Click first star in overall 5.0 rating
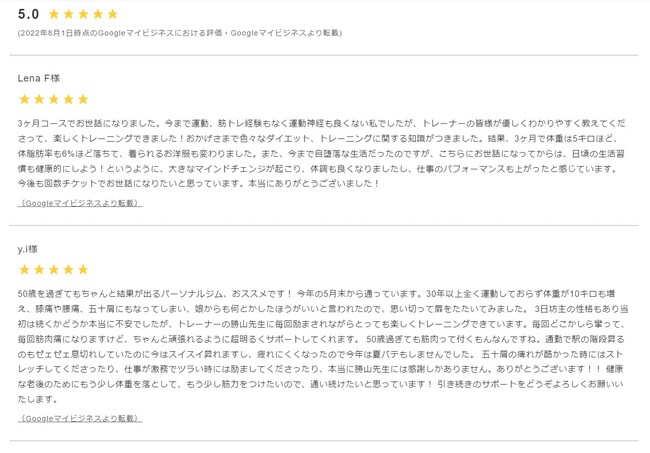Screen dimensions: 650x453 pyautogui.click(x=54, y=15)
